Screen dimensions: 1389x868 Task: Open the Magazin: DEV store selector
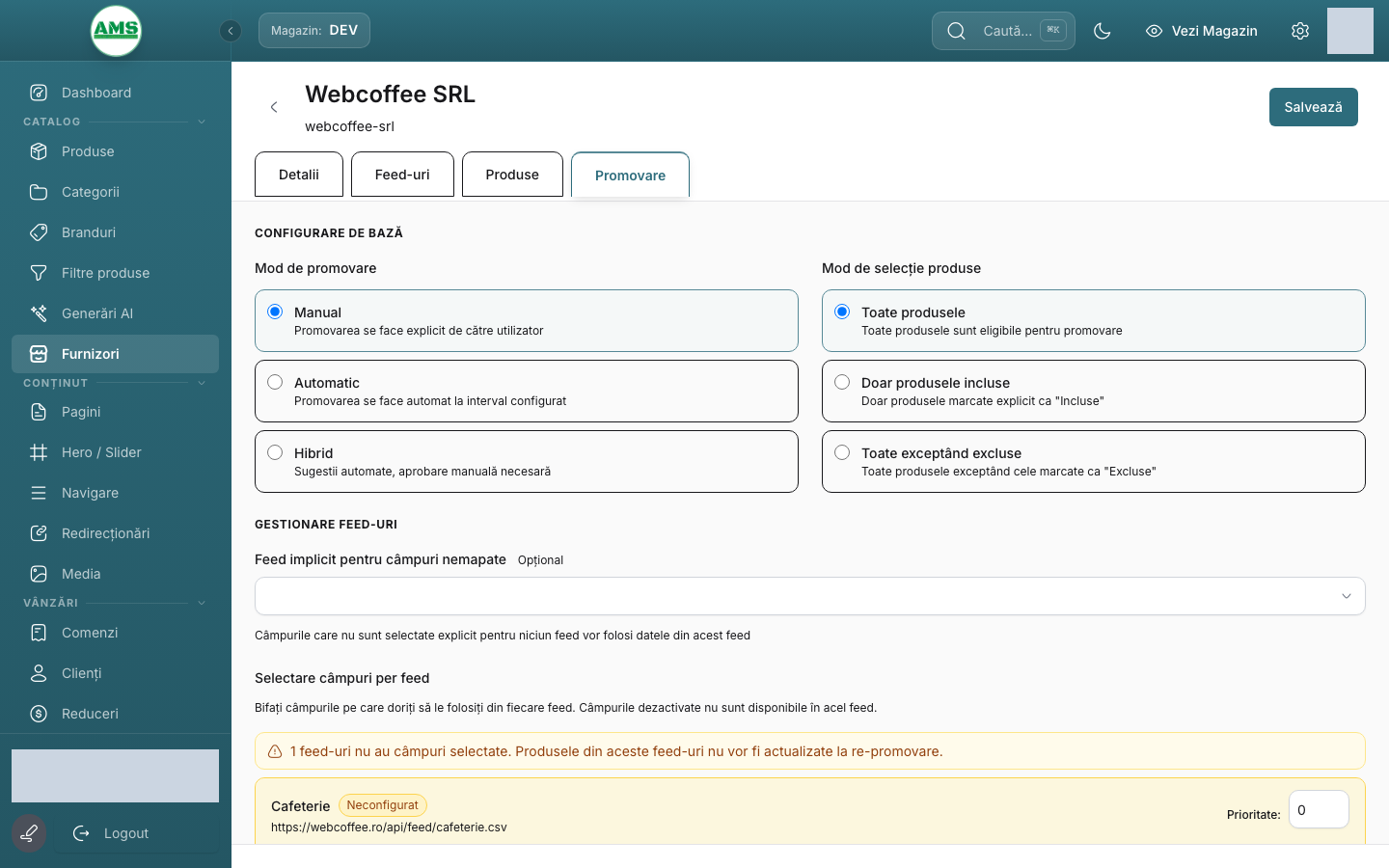click(x=314, y=31)
